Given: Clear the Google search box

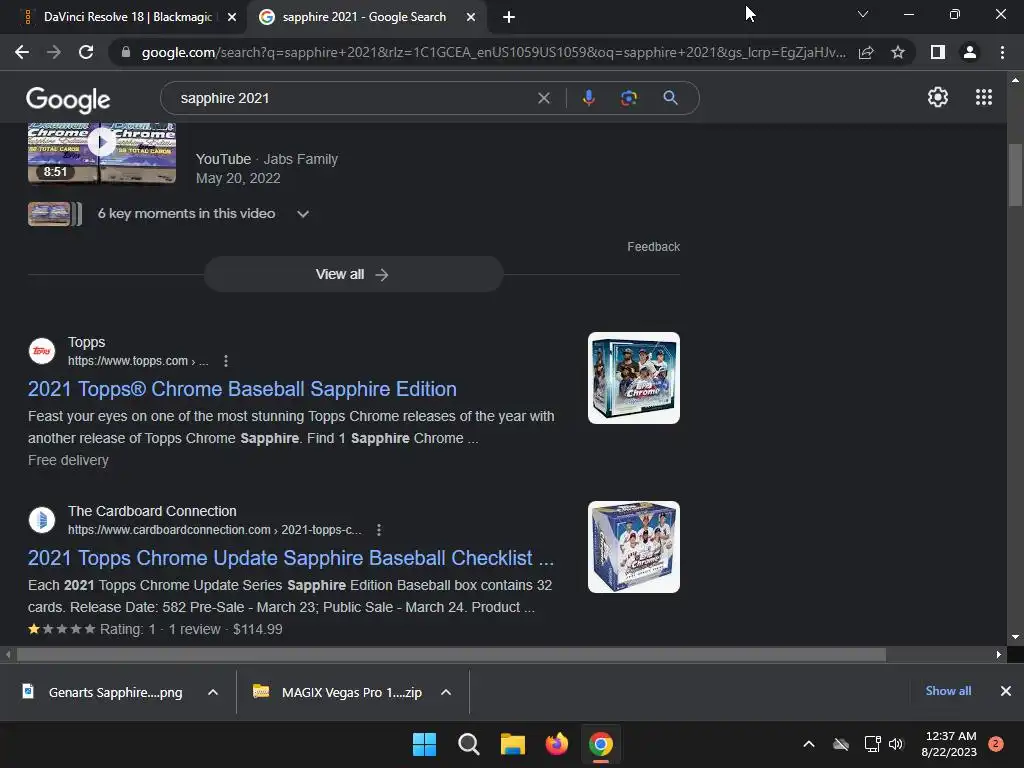Looking at the screenshot, I should [x=543, y=98].
